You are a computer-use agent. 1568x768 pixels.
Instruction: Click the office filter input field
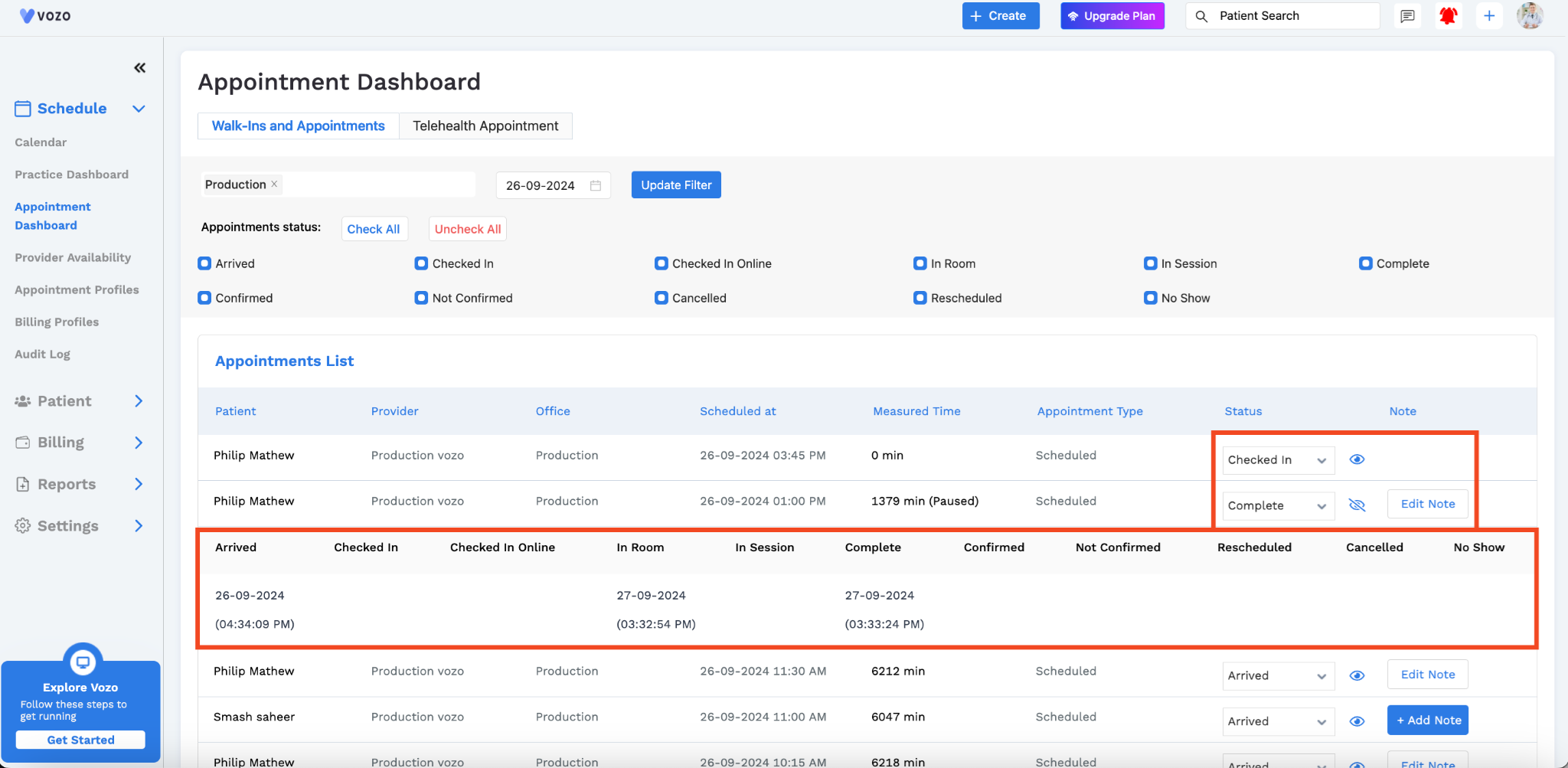tap(338, 185)
